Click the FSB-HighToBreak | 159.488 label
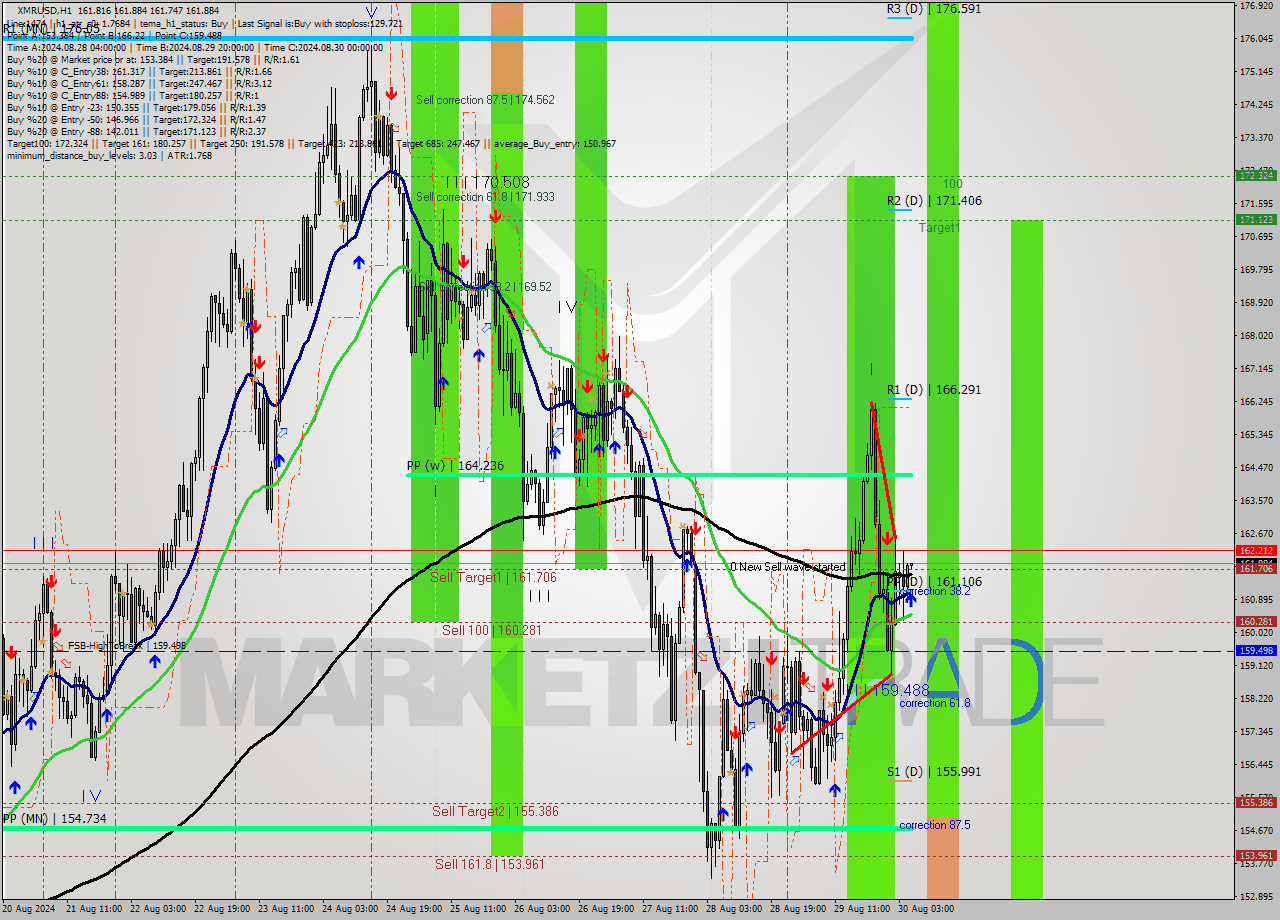This screenshot has width=1280, height=920. tap(127, 646)
